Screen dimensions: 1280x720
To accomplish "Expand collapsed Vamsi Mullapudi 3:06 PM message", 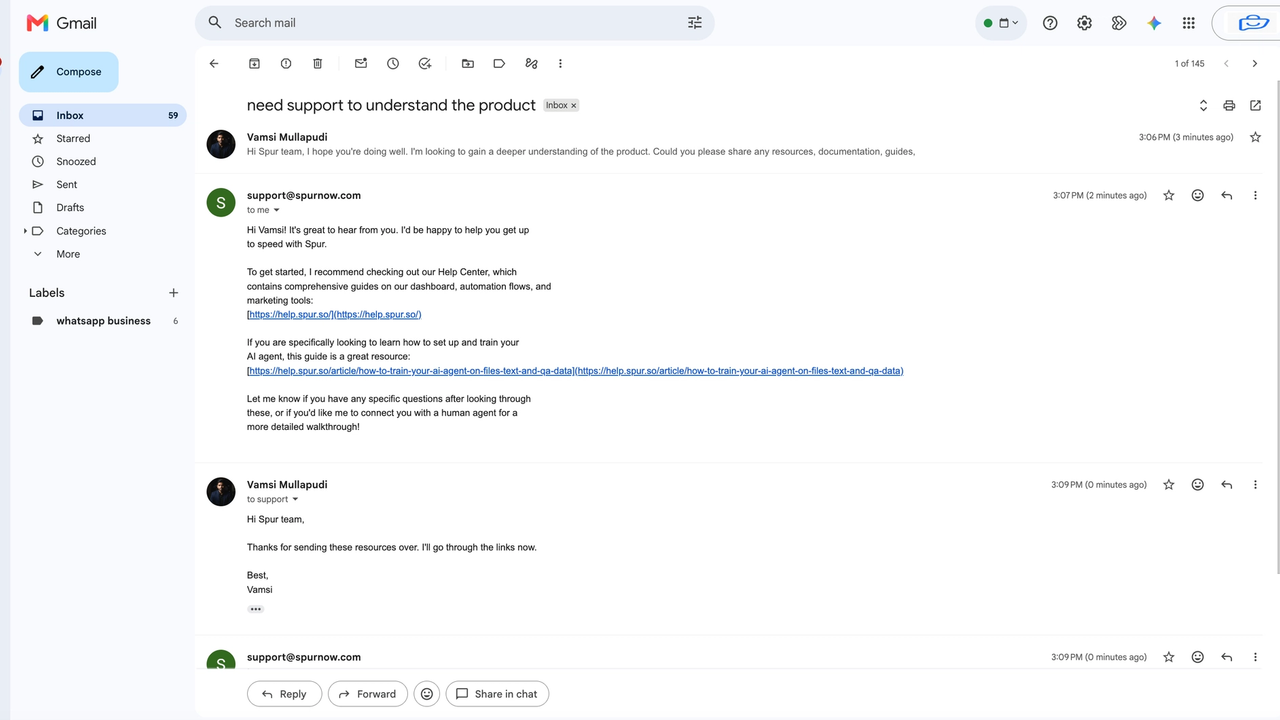I will [x=728, y=144].
